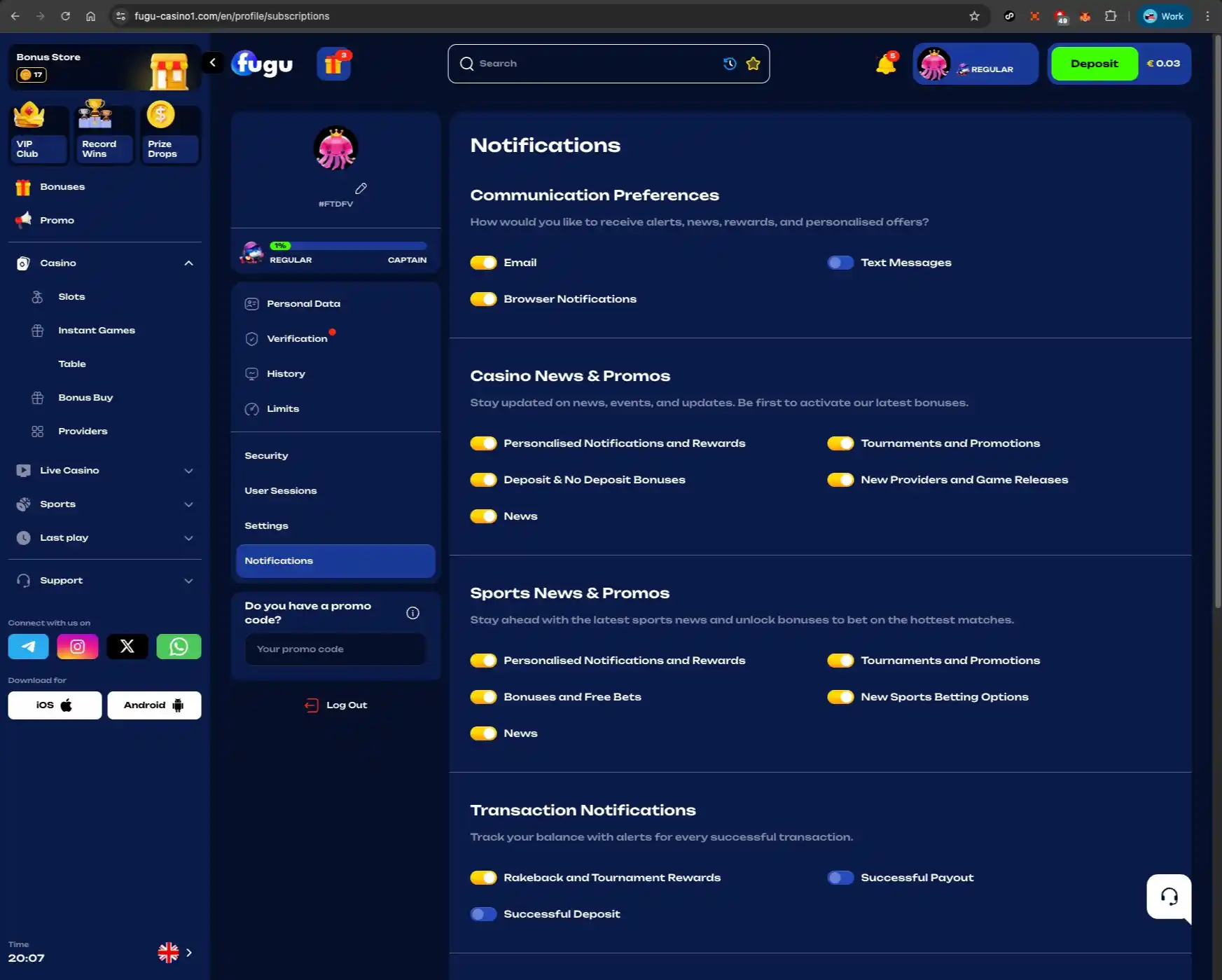The height and width of the screenshot is (980, 1222).
Task: Open X social link
Action: [x=127, y=647]
